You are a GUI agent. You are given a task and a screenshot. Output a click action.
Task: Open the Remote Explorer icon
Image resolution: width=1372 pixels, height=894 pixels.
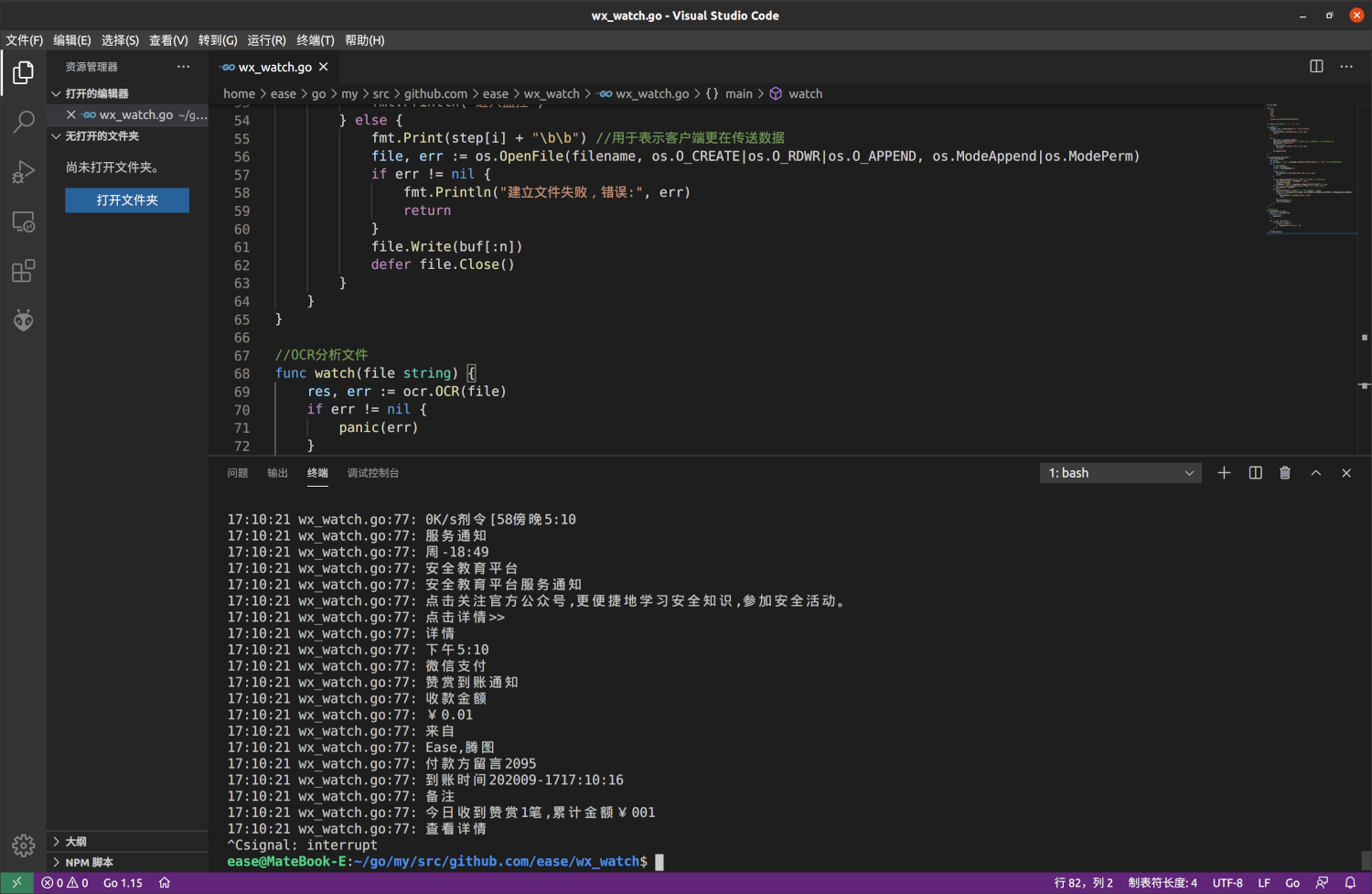(x=24, y=221)
